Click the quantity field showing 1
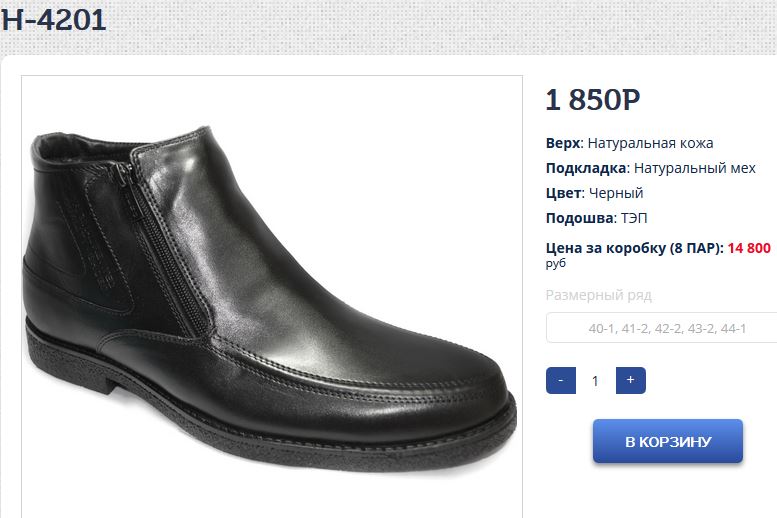The height and width of the screenshot is (518, 777). point(596,381)
